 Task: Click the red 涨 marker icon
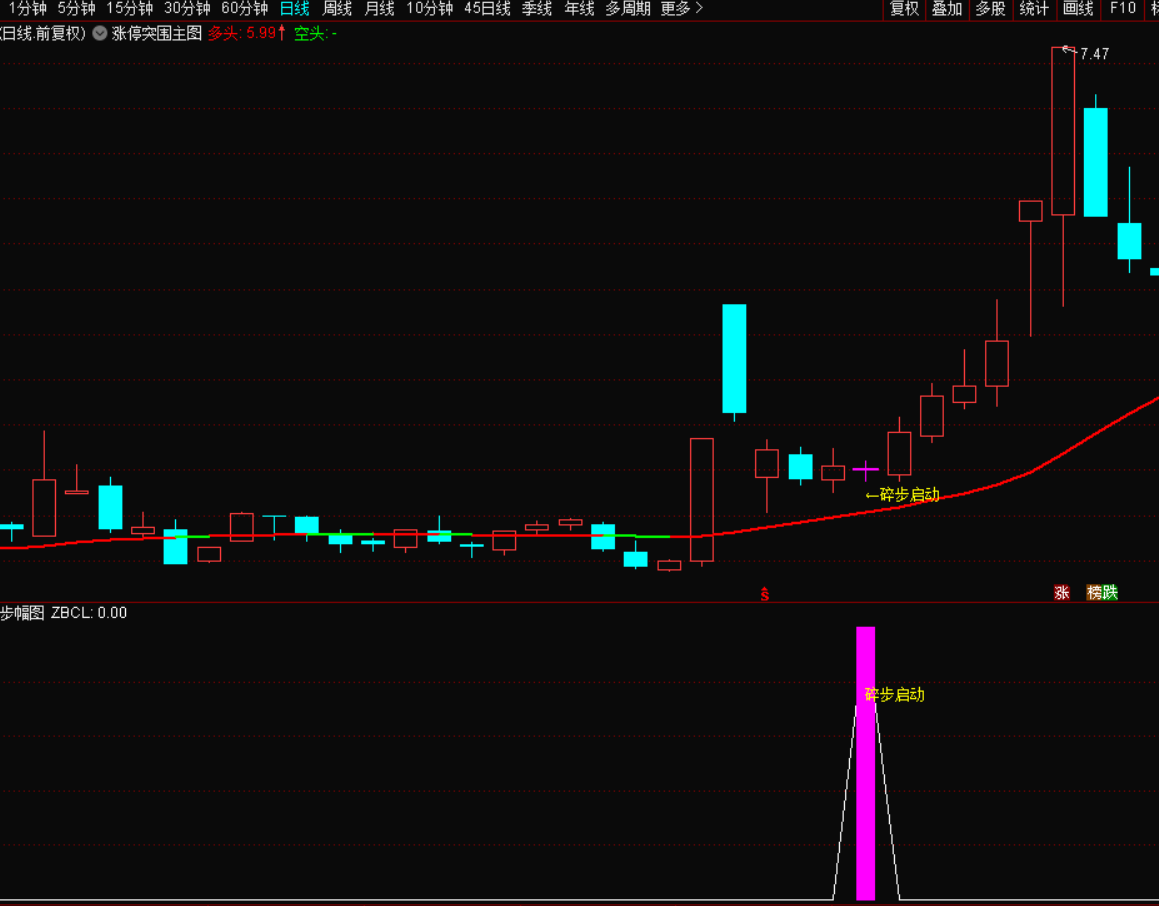click(x=1061, y=593)
